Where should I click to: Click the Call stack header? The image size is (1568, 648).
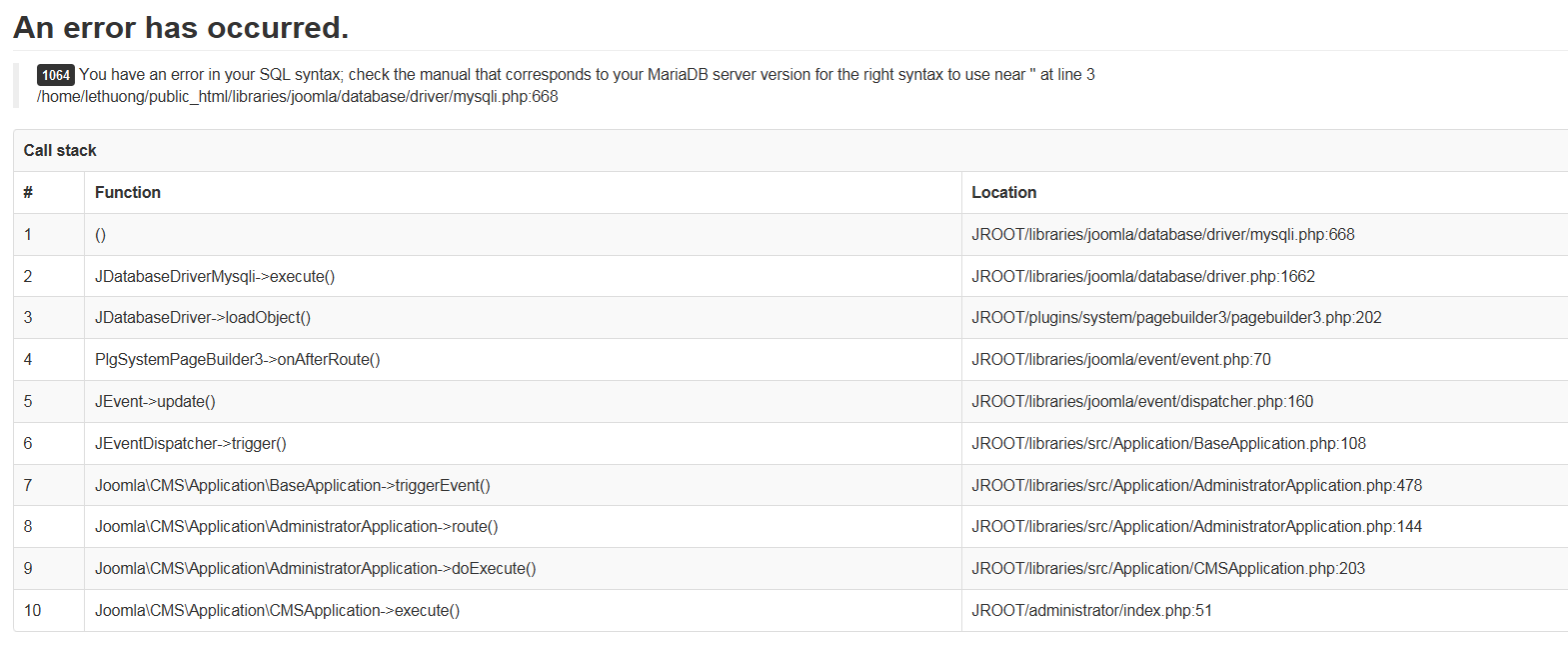pyautogui.click(x=60, y=150)
